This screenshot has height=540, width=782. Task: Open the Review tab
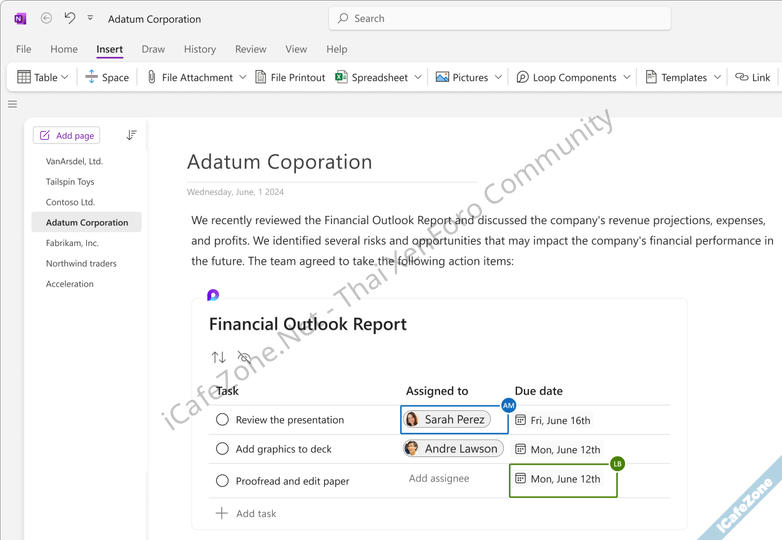(250, 49)
